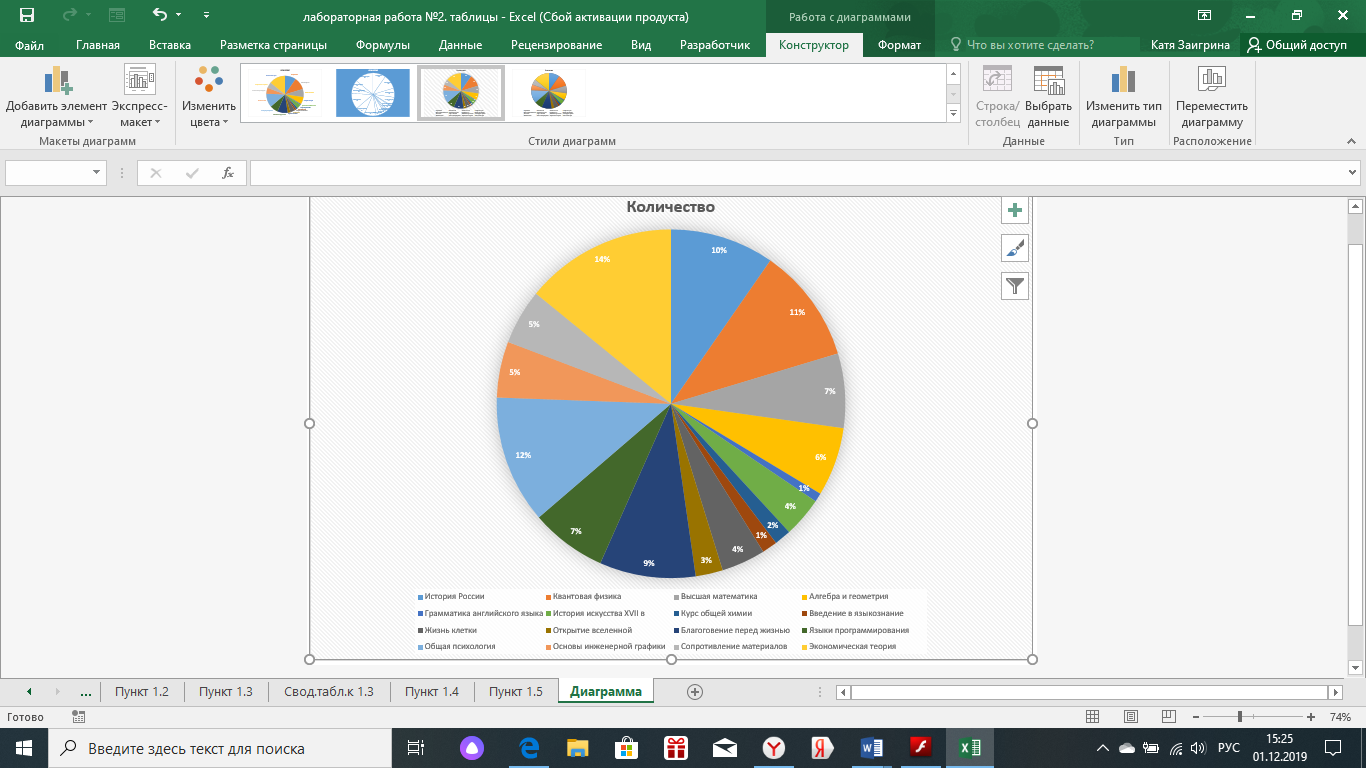This screenshot has width=1366, height=768.
Task: Open Word from the Windows taskbar
Action: click(868, 747)
